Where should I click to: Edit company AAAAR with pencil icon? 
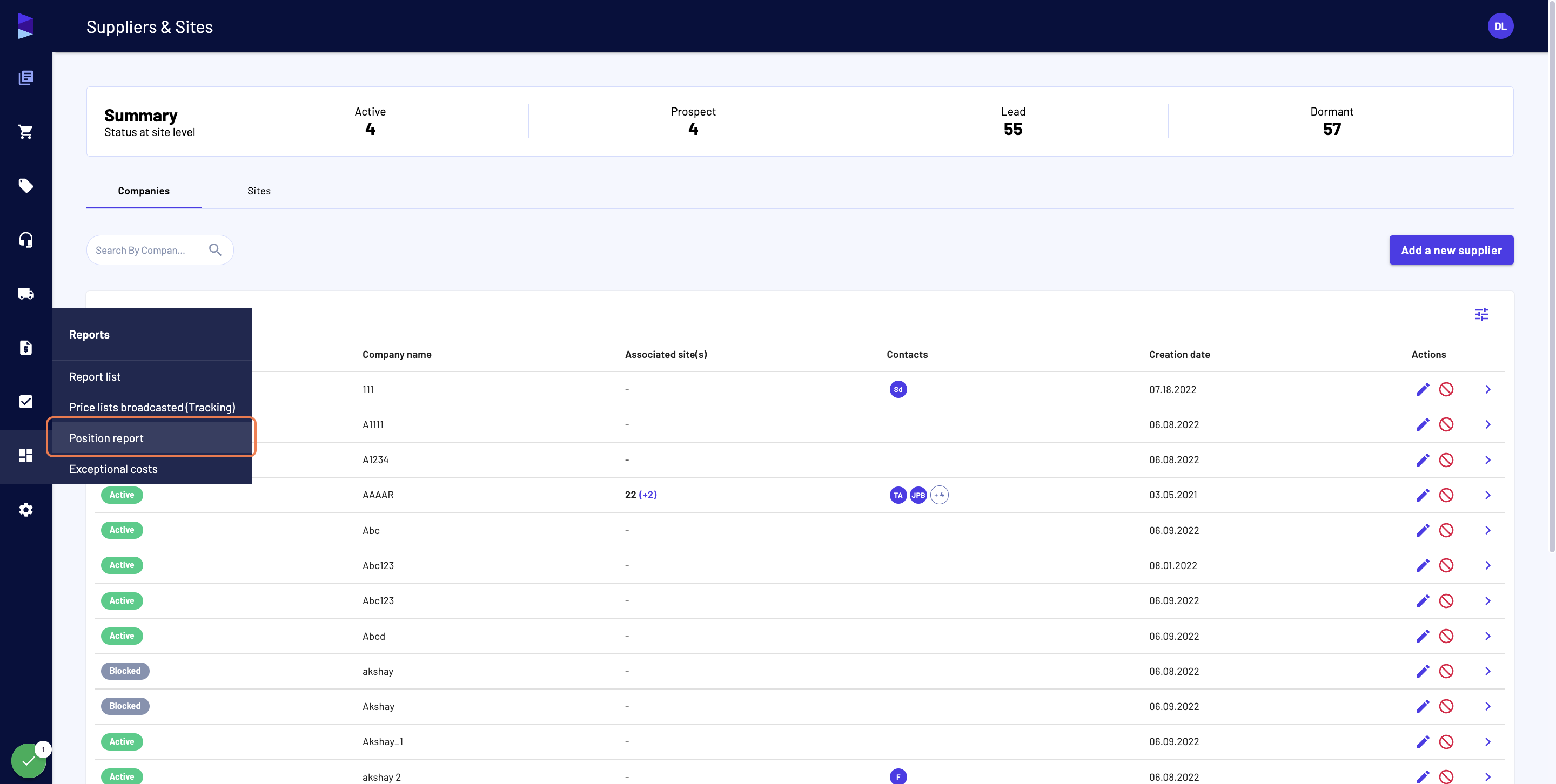(x=1423, y=495)
